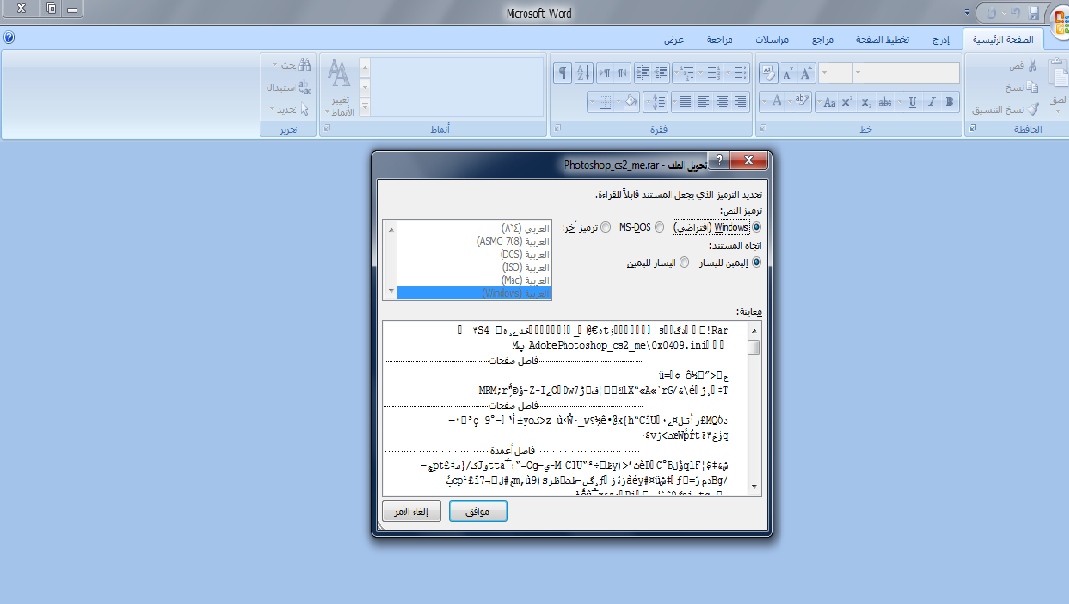Open the Bullets dropdown arrow
Viewport: 1069px width, 604px height.
click(x=729, y=72)
